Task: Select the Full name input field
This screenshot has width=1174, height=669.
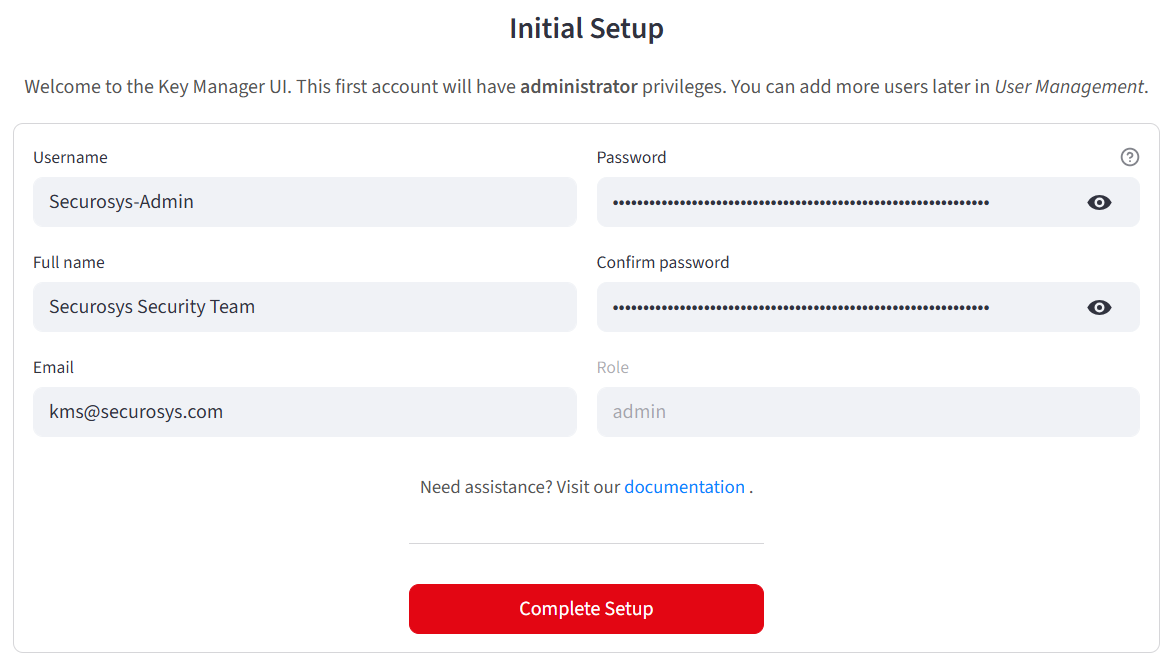Action: [x=305, y=307]
